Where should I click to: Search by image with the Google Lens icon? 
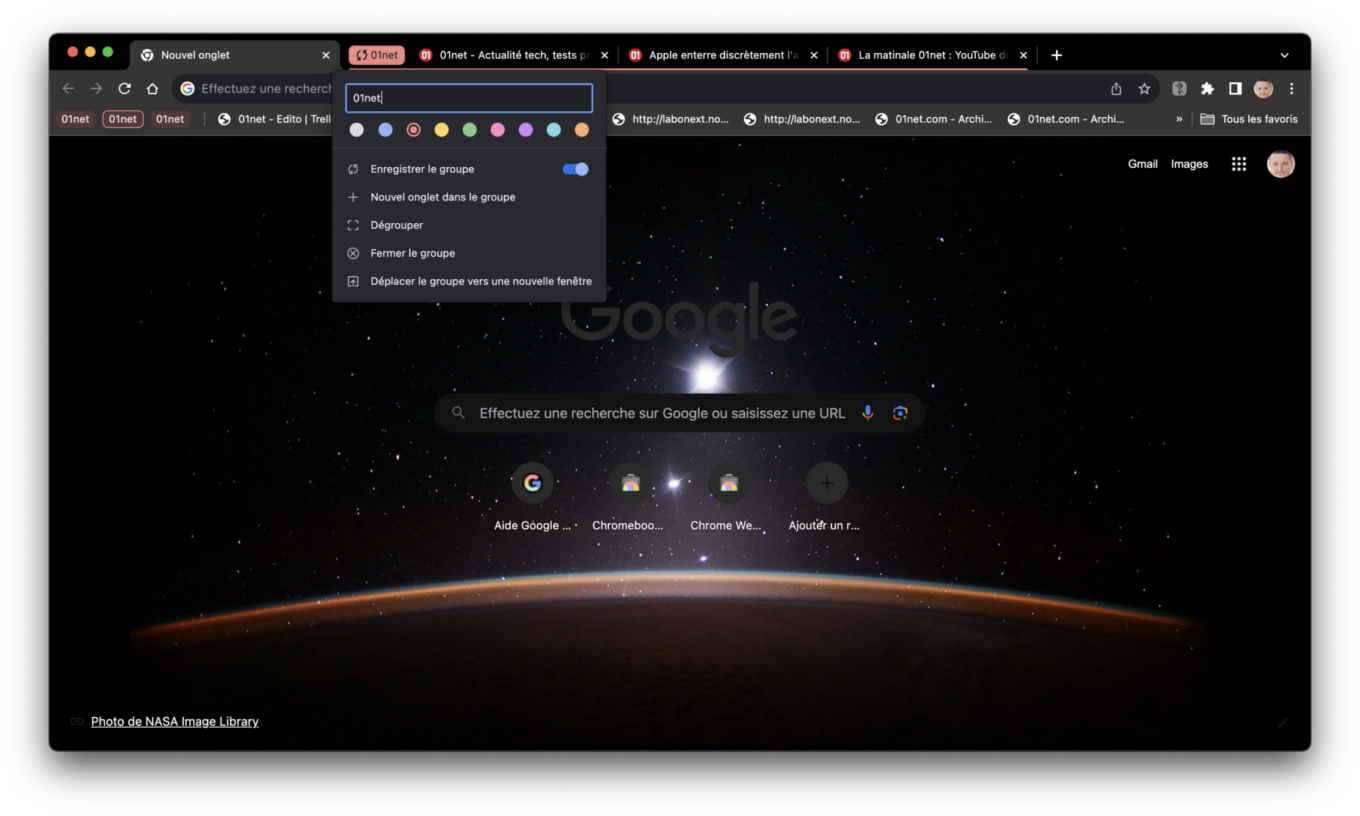point(900,413)
